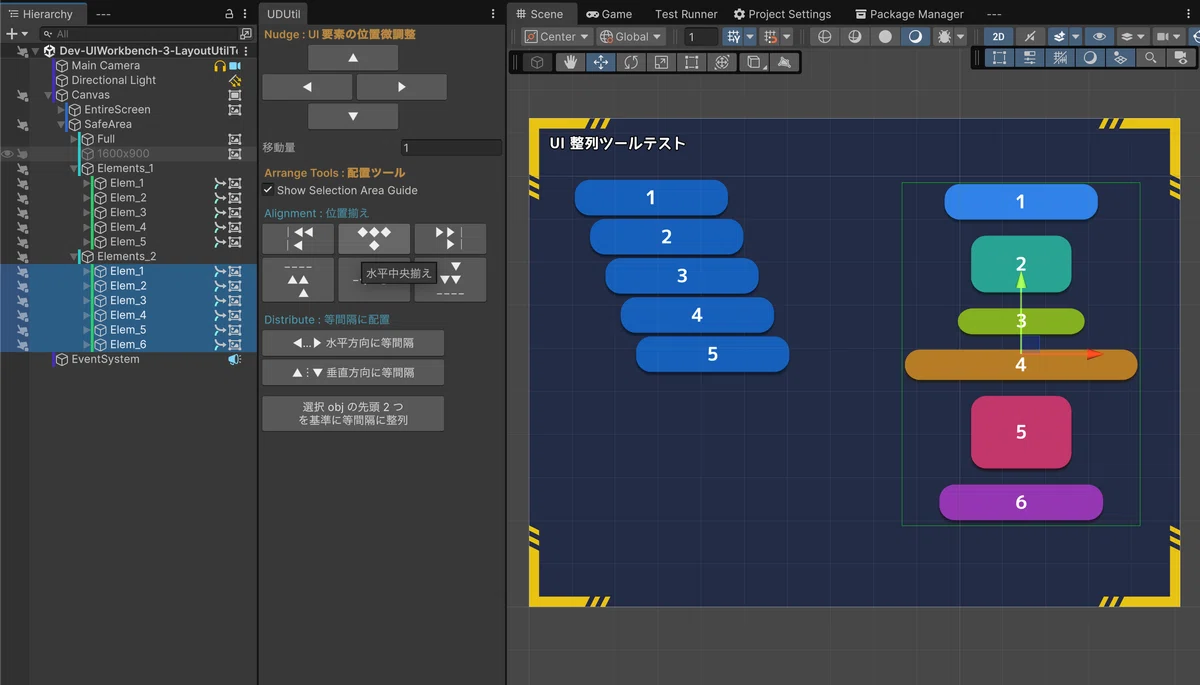The width and height of the screenshot is (1200, 685).
Task: Toggle picking of Canvas in hierarchy
Action: (21, 95)
